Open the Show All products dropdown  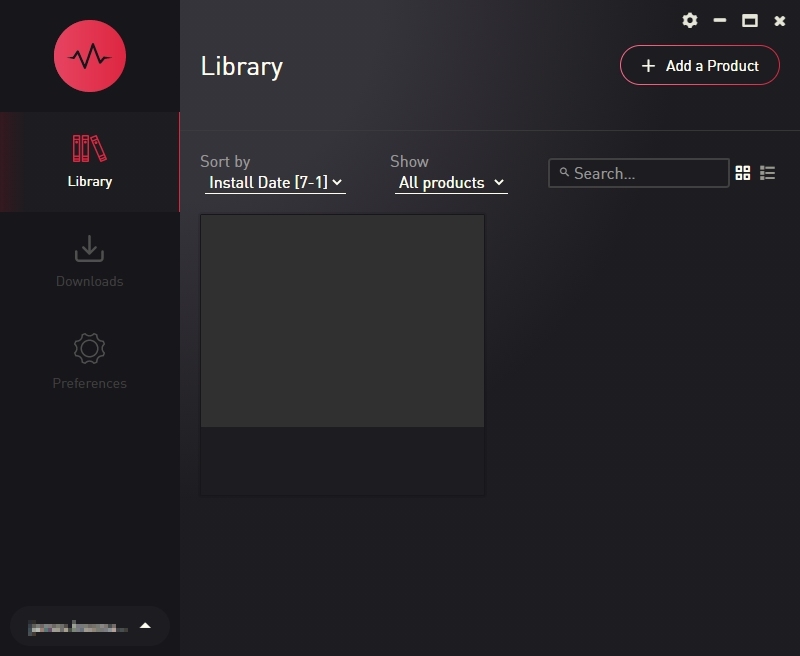point(451,183)
